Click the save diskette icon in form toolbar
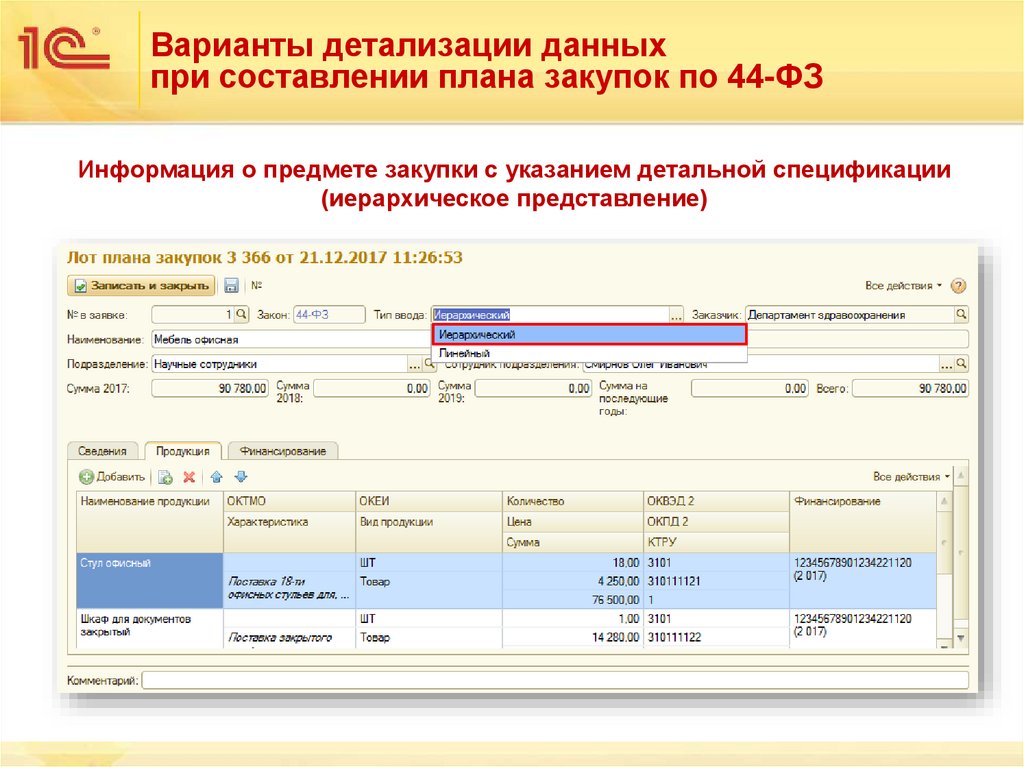 pos(231,285)
